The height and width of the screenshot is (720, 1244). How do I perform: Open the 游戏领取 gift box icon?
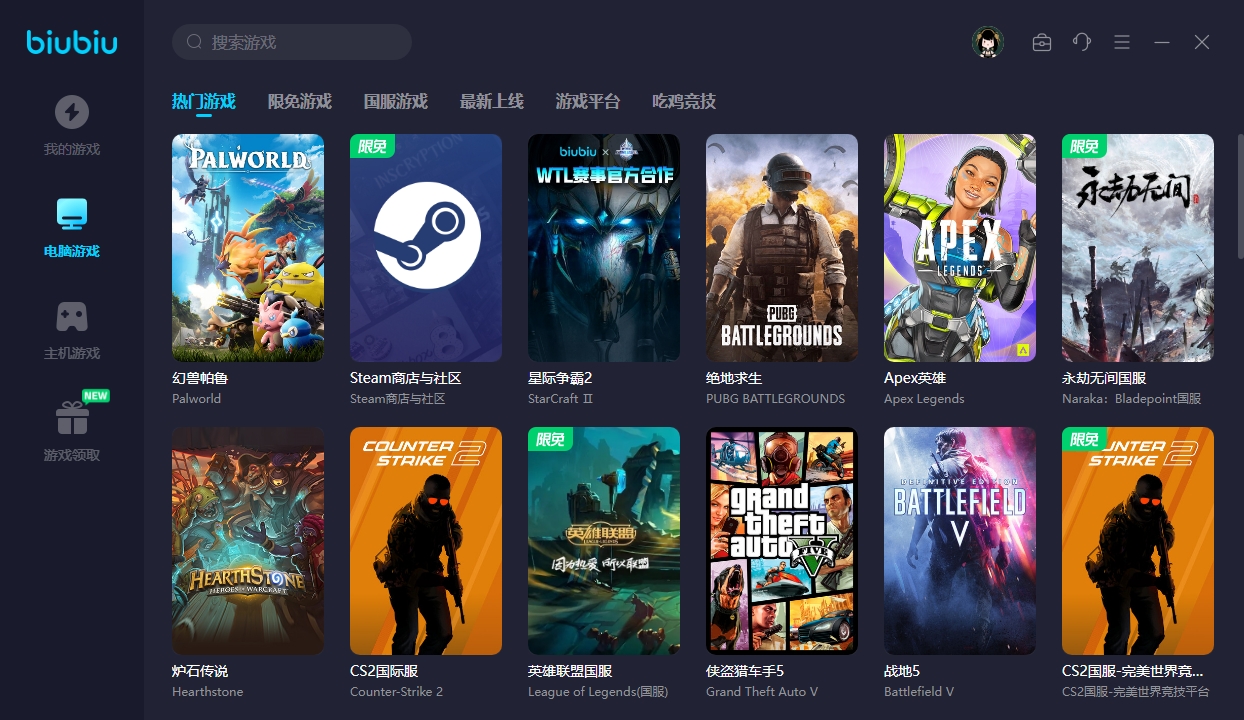(71, 418)
